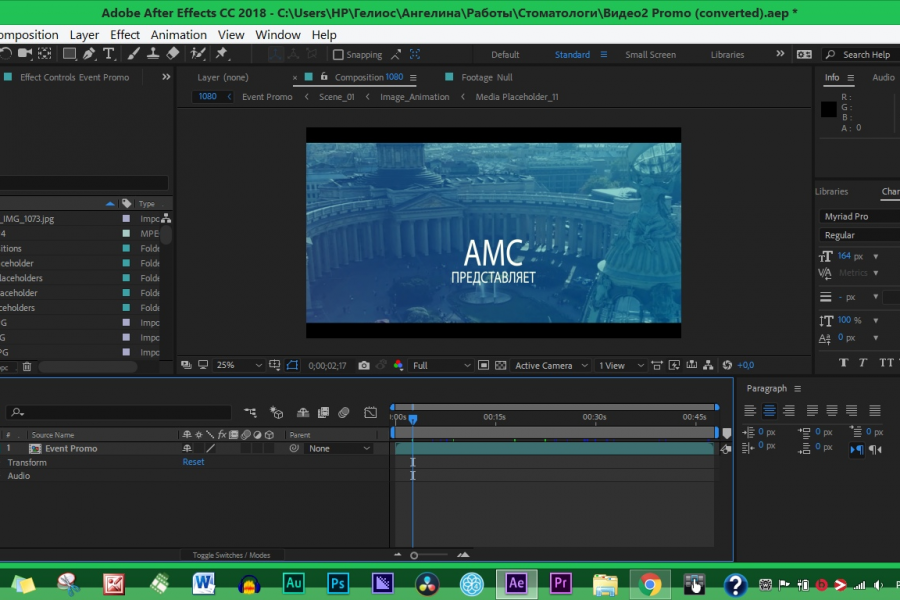Center-align text in the Paragraph panel
900x600 pixels.
pyautogui.click(x=769, y=410)
